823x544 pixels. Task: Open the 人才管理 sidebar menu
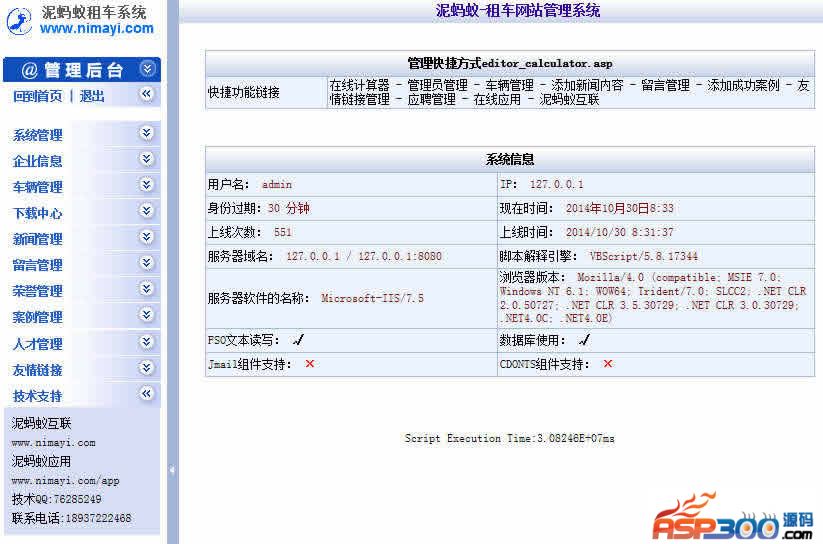[37, 344]
